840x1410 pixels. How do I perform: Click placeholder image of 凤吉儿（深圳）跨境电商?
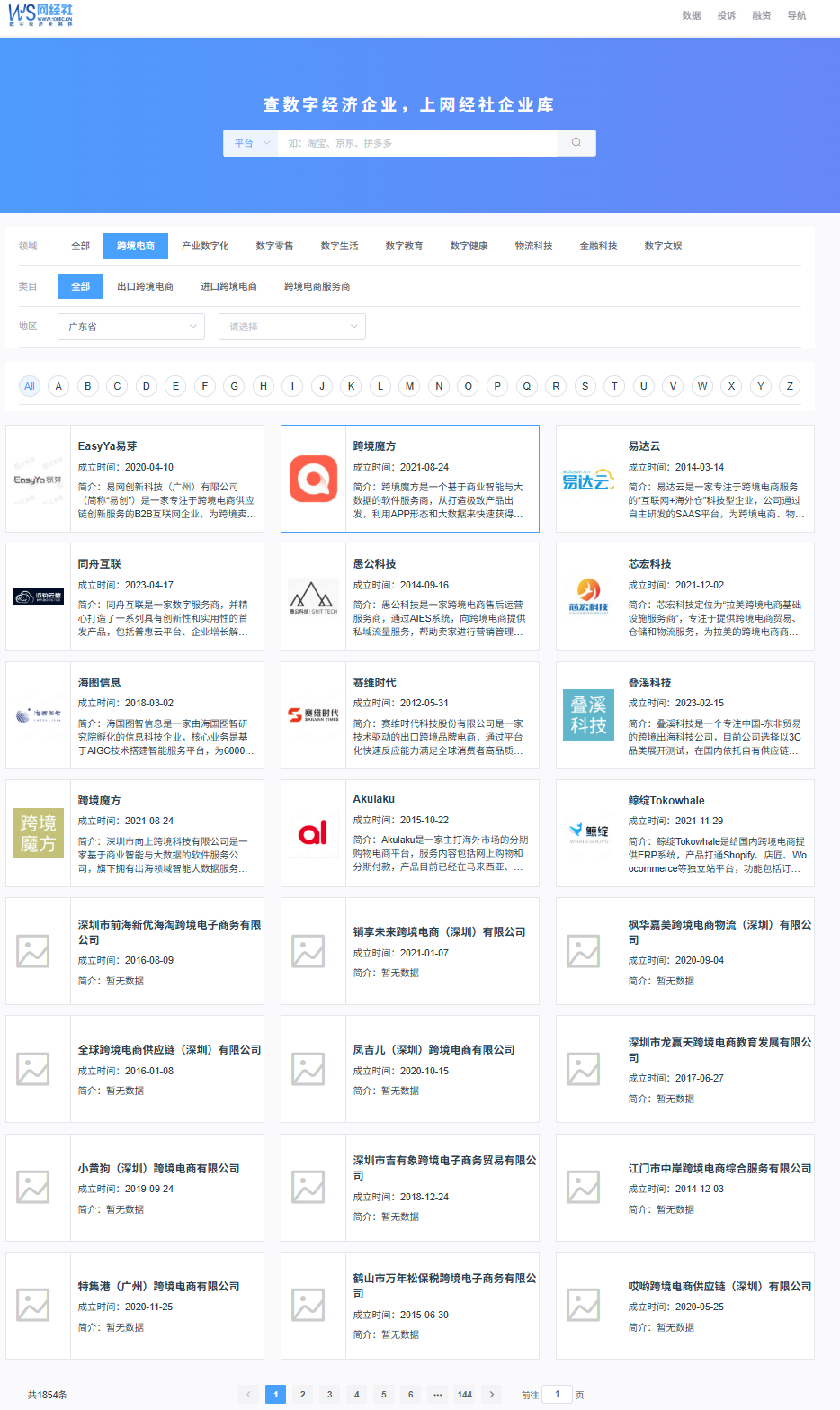coord(308,1069)
